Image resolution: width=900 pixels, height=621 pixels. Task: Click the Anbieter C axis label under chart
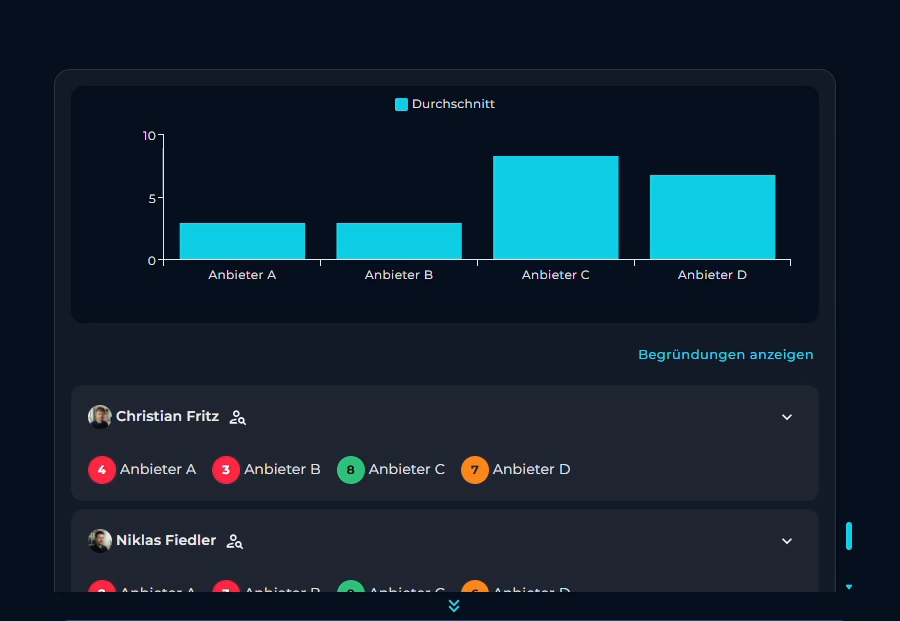tap(556, 275)
